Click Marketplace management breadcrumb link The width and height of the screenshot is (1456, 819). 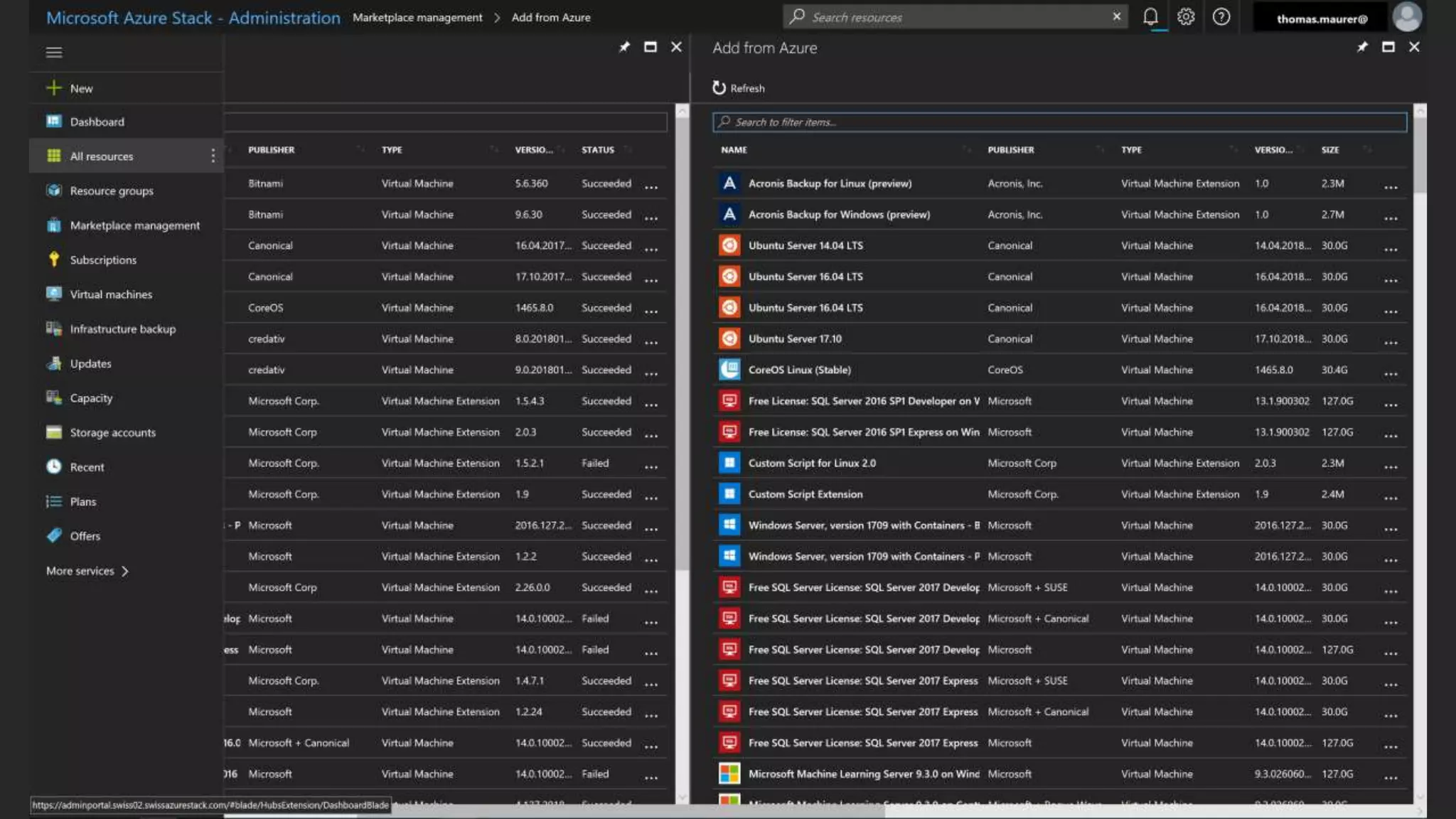coord(417,17)
